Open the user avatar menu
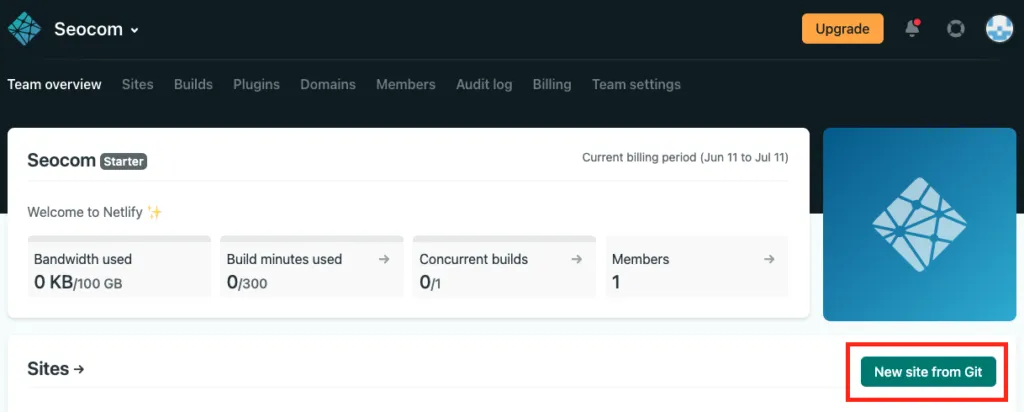The image size is (1024, 412). click(x=999, y=29)
